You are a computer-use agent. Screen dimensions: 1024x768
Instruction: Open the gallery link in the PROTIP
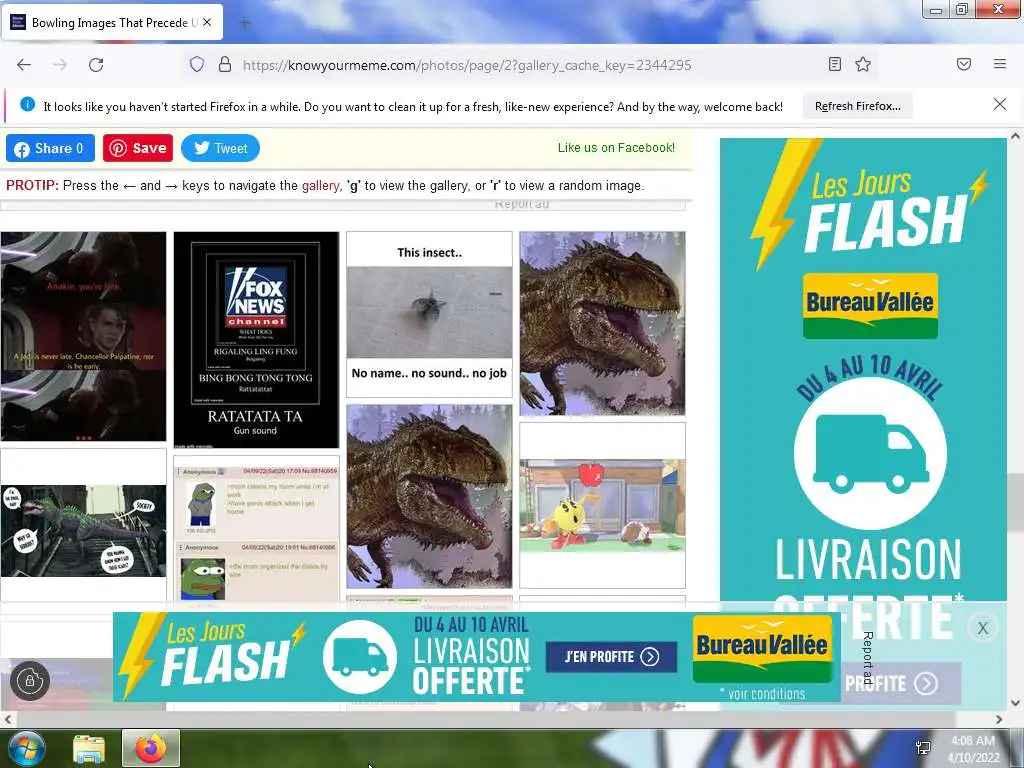point(320,185)
